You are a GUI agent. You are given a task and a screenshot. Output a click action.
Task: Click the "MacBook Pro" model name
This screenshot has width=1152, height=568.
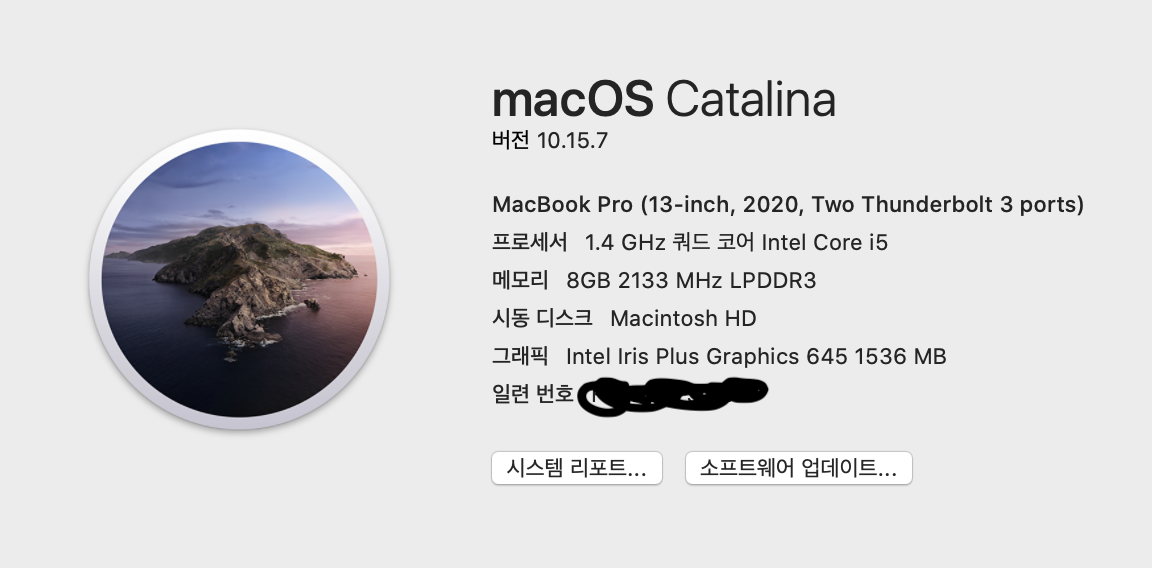click(562, 204)
